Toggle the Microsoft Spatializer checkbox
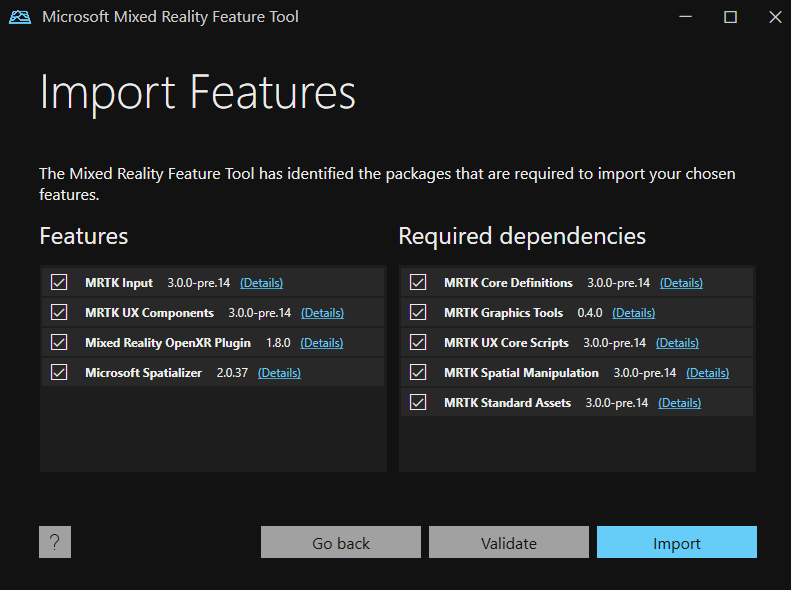Viewport: 791px width, 590px height. point(59,372)
